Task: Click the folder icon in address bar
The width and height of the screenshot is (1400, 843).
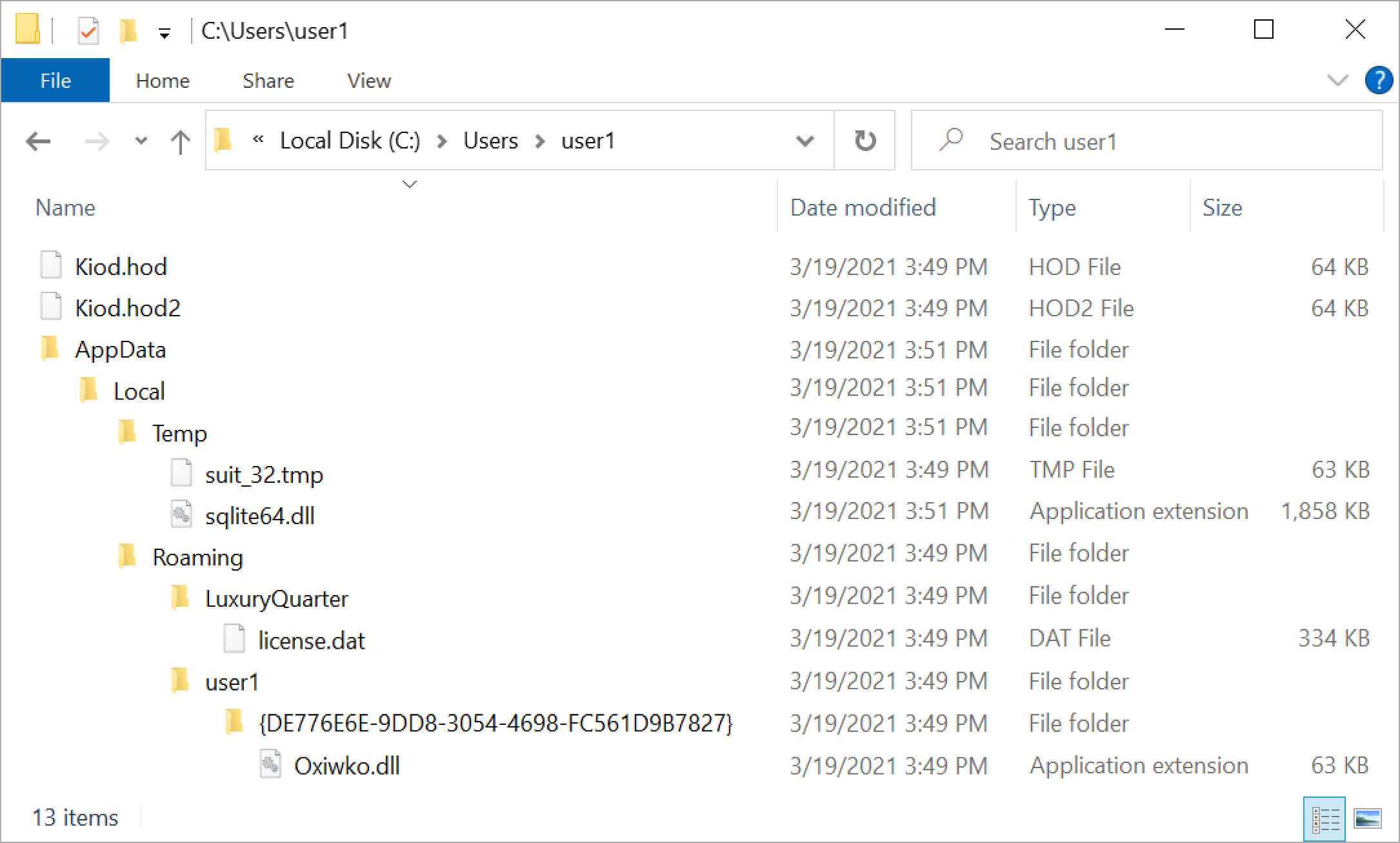Action: pos(223,140)
